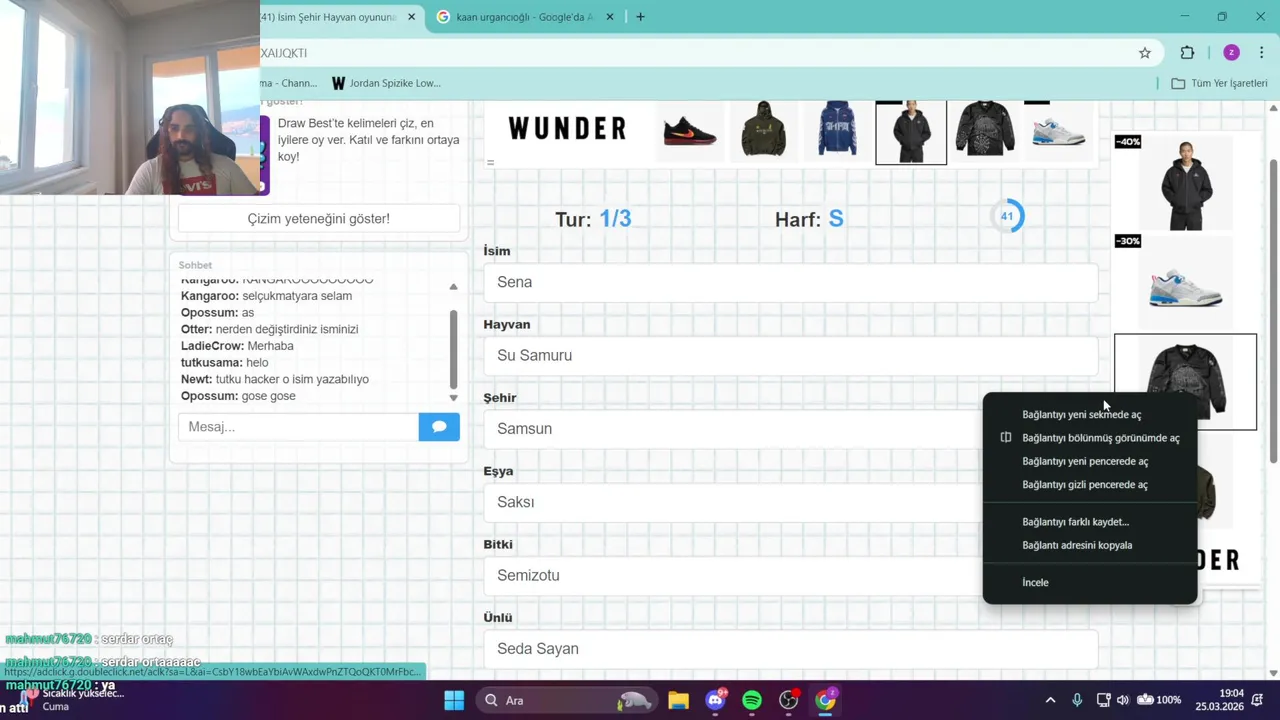Screen dimensions: 1280x720
Task: Open Chrome extensions puzzle icon
Action: [1187, 53]
